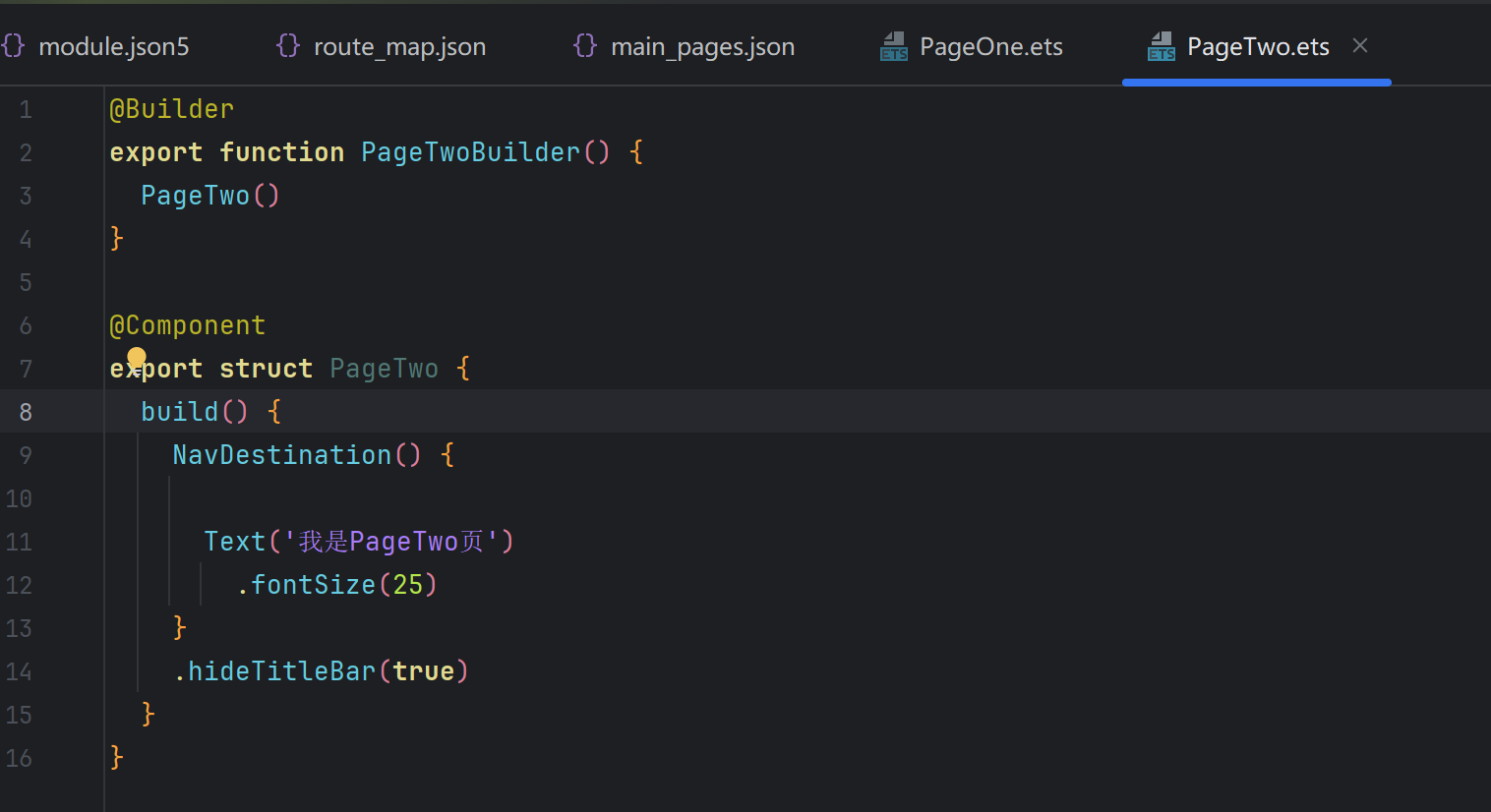
Task: Click line number 2 in the gutter
Action: tap(26, 152)
